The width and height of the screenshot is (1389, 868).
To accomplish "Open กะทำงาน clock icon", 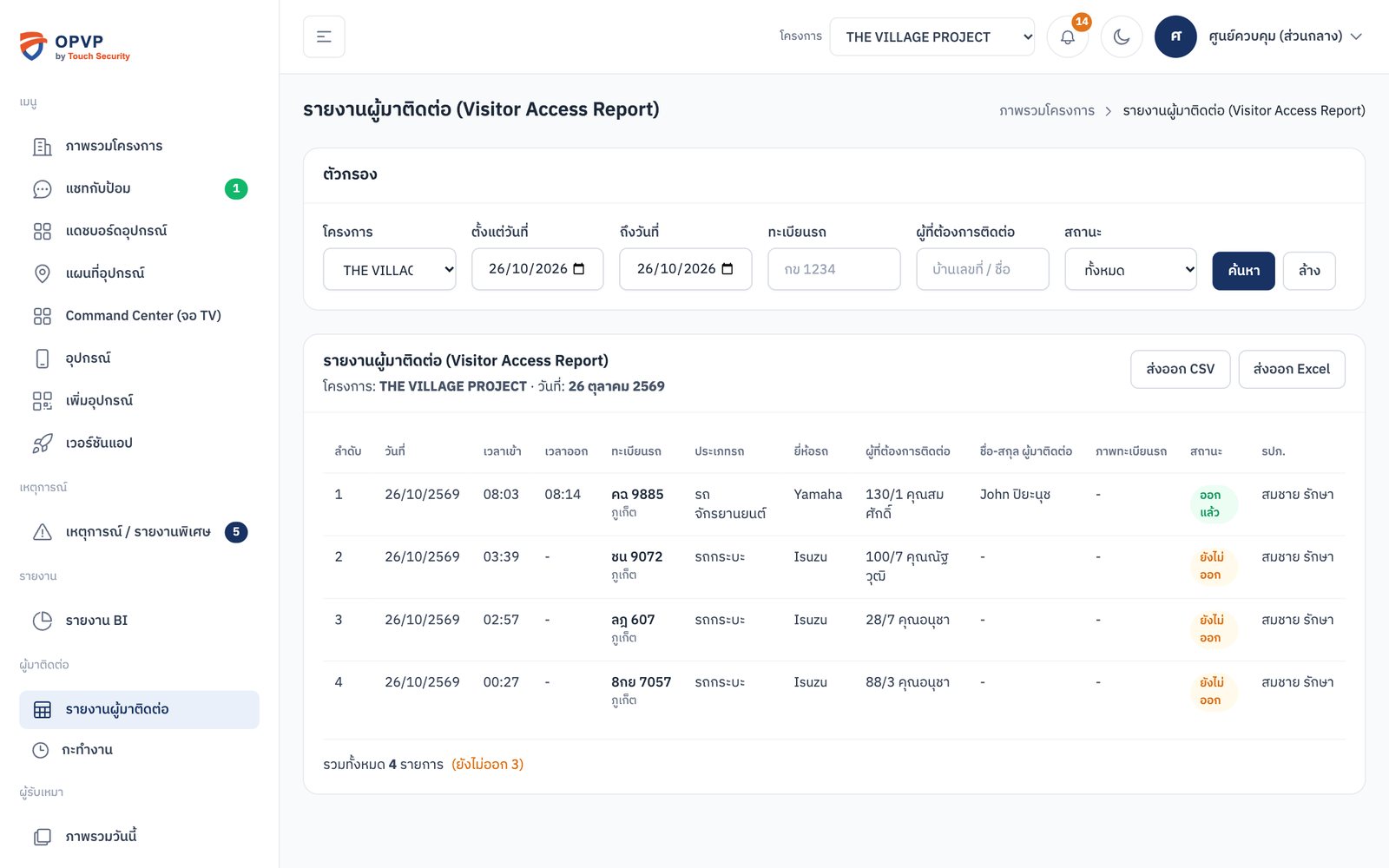I will click(x=41, y=750).
